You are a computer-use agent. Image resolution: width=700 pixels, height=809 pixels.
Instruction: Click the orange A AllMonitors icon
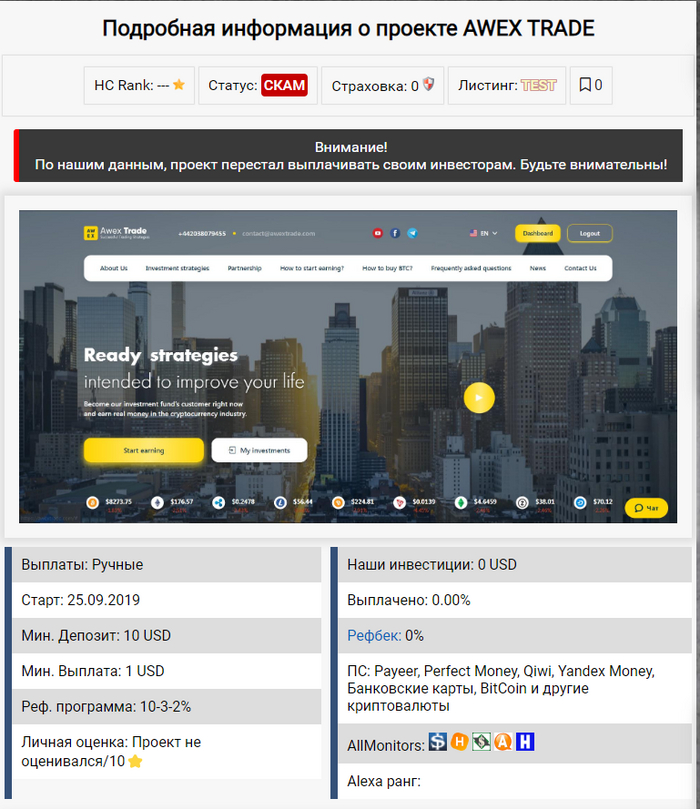[503, 742]
